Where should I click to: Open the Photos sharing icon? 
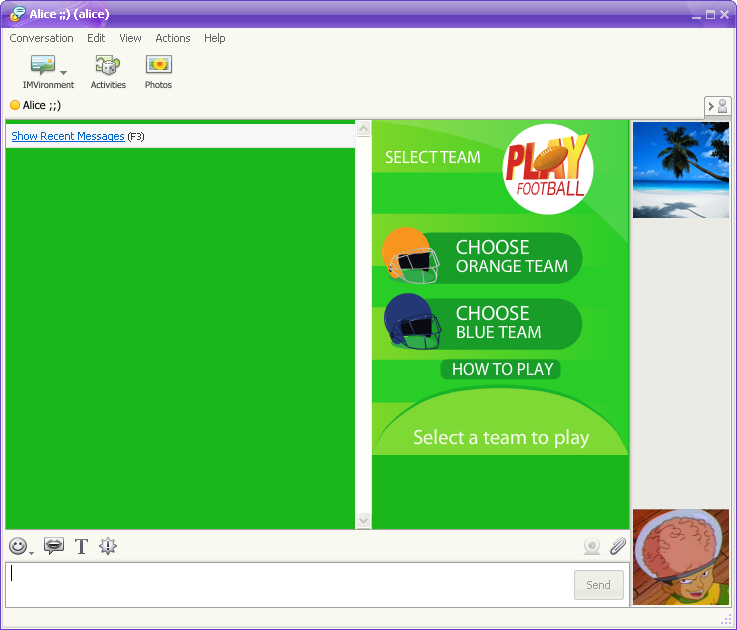[158, 67]
